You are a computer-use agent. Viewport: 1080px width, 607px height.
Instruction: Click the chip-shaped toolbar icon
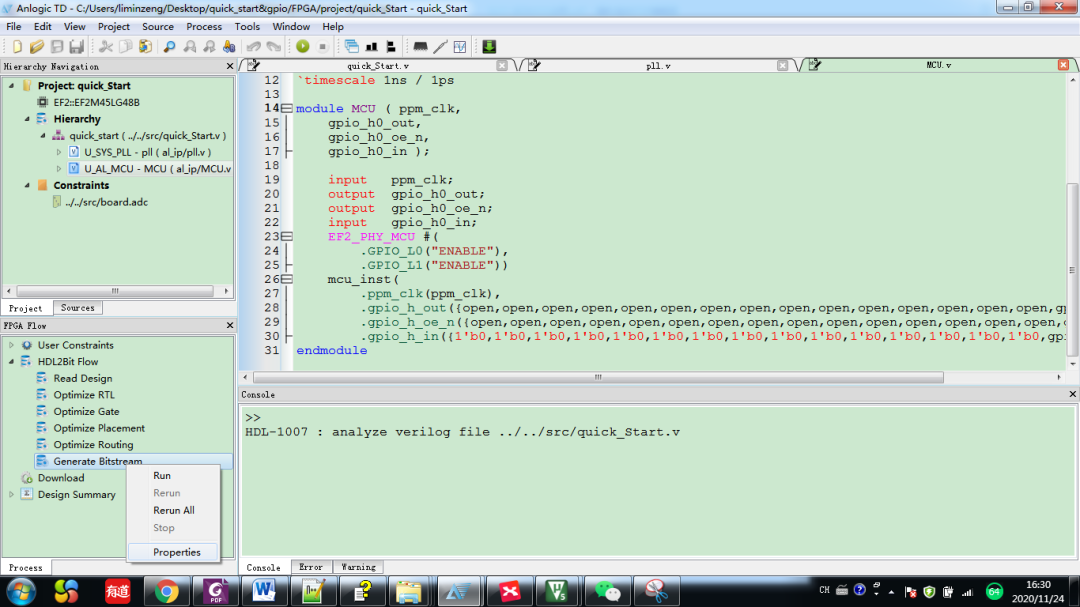point(420,47)
